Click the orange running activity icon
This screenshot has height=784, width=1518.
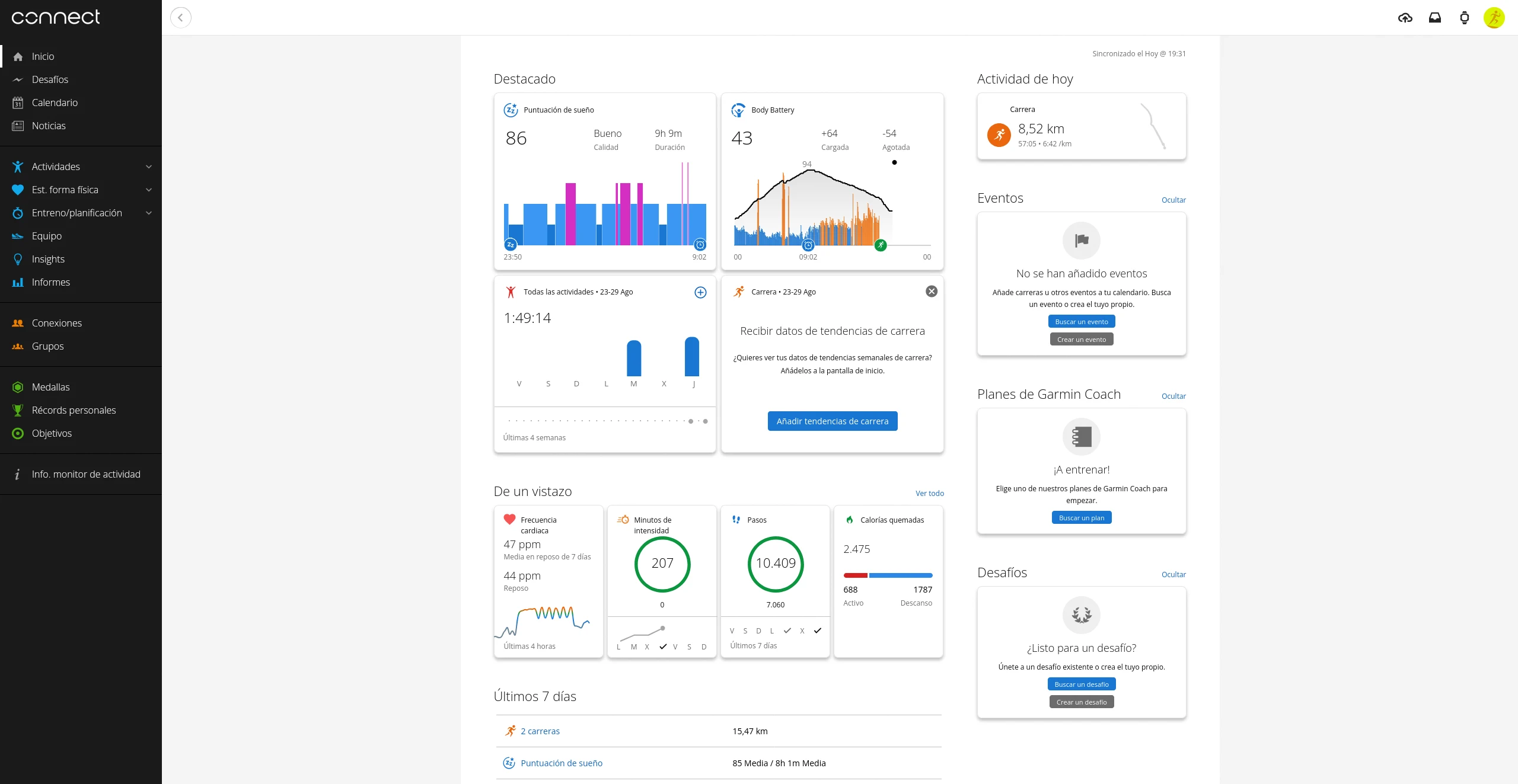point(999,135)
